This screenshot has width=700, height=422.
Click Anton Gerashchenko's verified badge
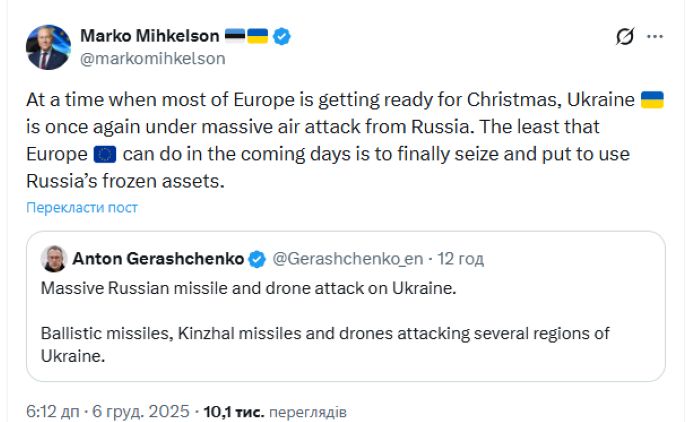257,259
